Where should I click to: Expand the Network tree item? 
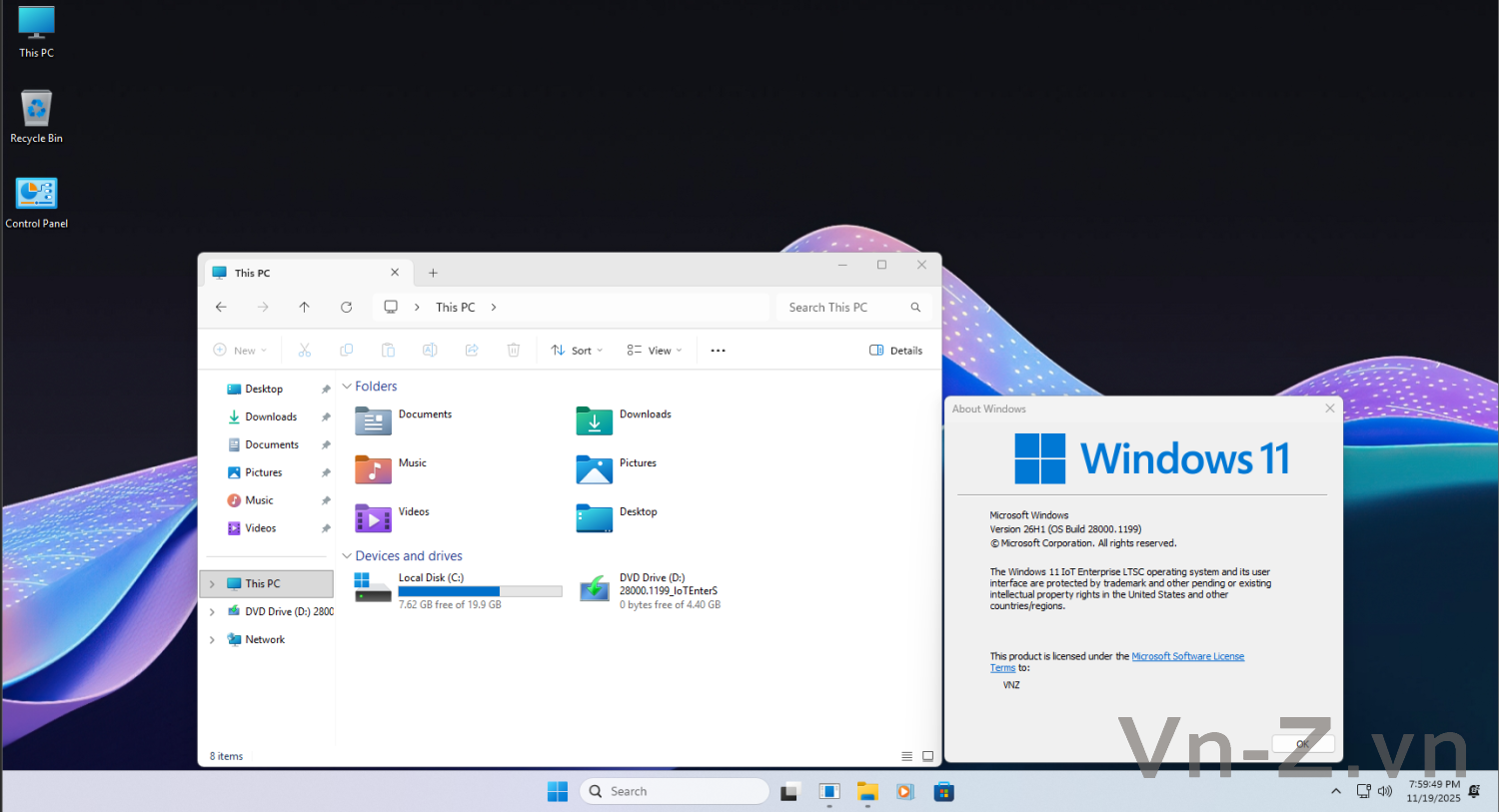212,640
